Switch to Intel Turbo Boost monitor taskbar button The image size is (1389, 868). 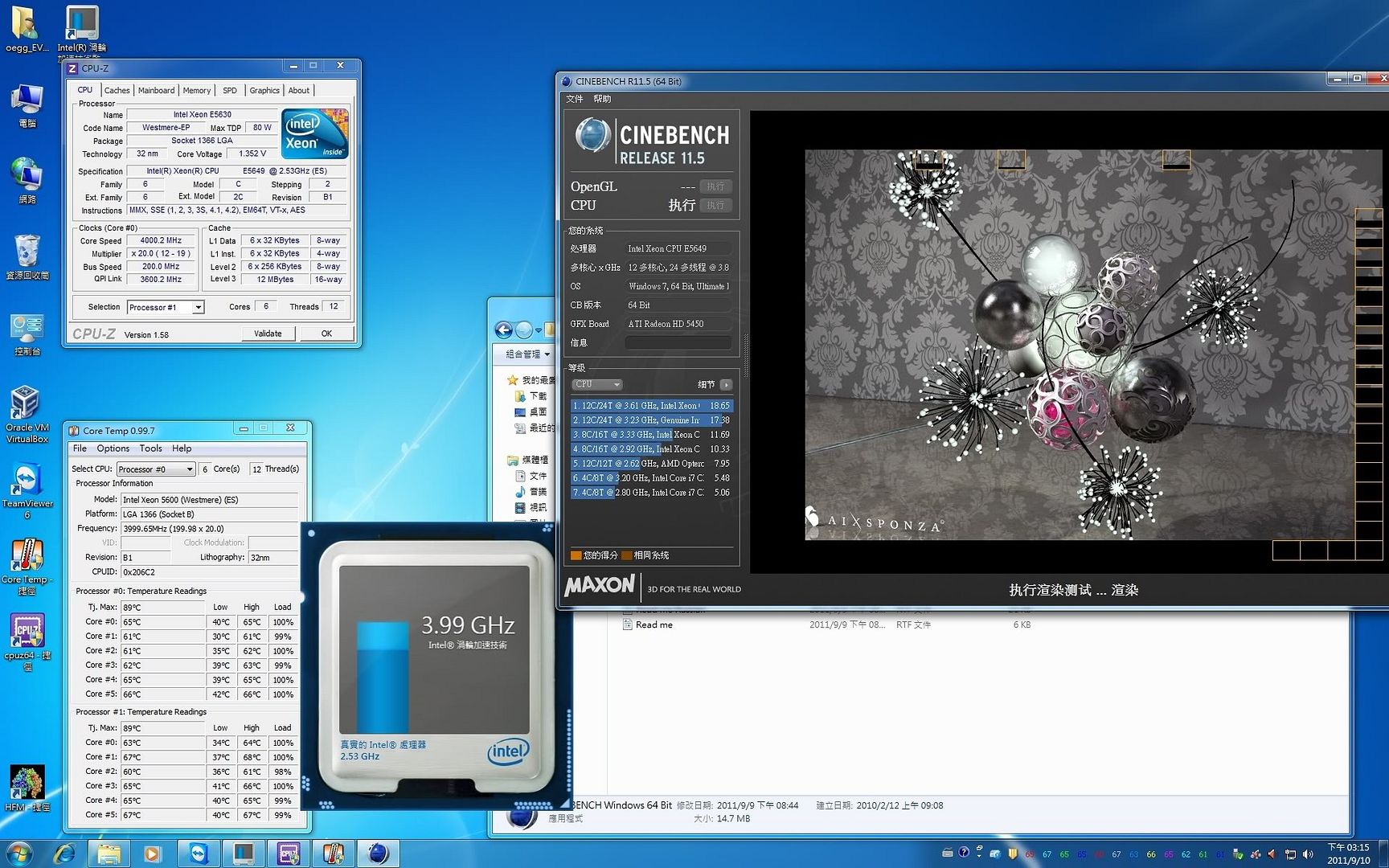pos(244,854)
